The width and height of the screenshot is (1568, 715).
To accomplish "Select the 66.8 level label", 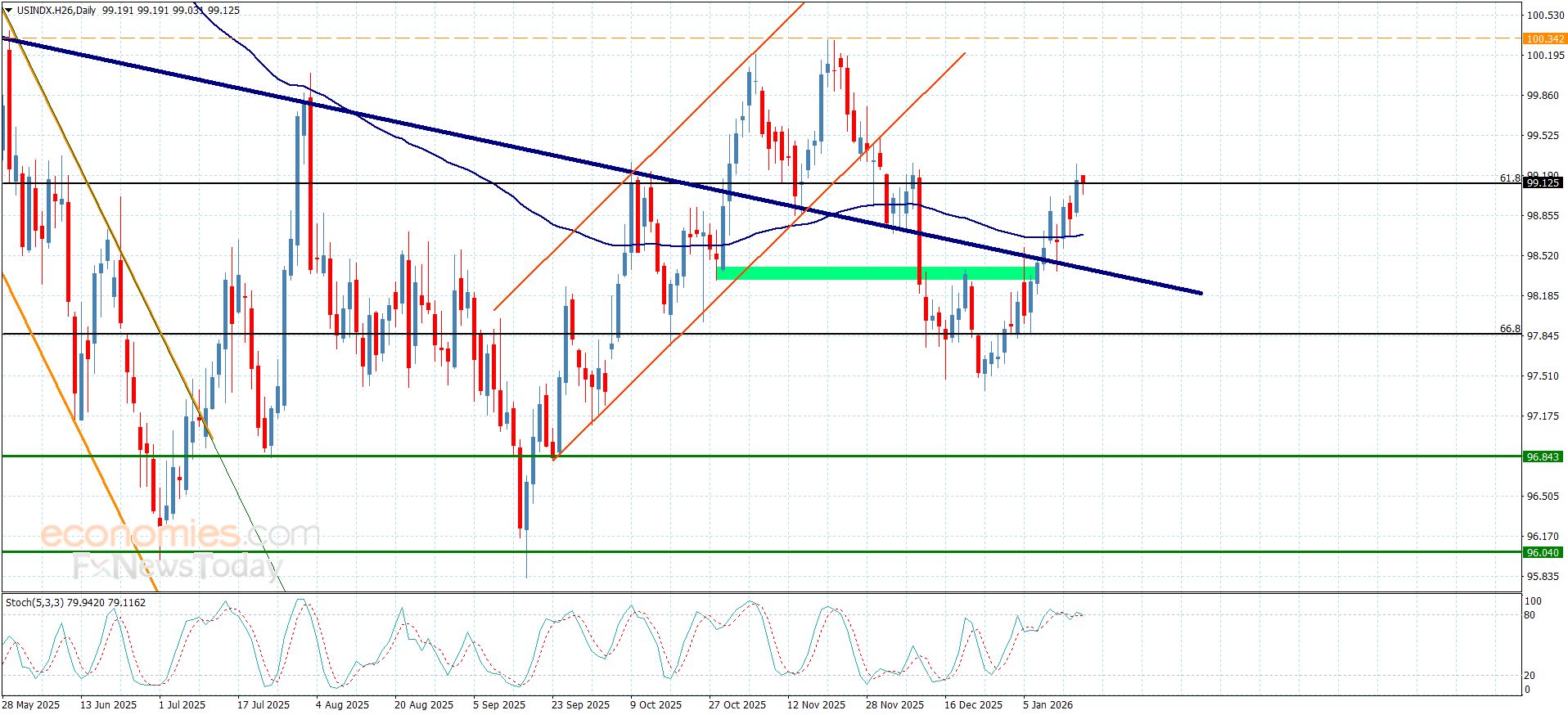I will [x=1510, y=329].
